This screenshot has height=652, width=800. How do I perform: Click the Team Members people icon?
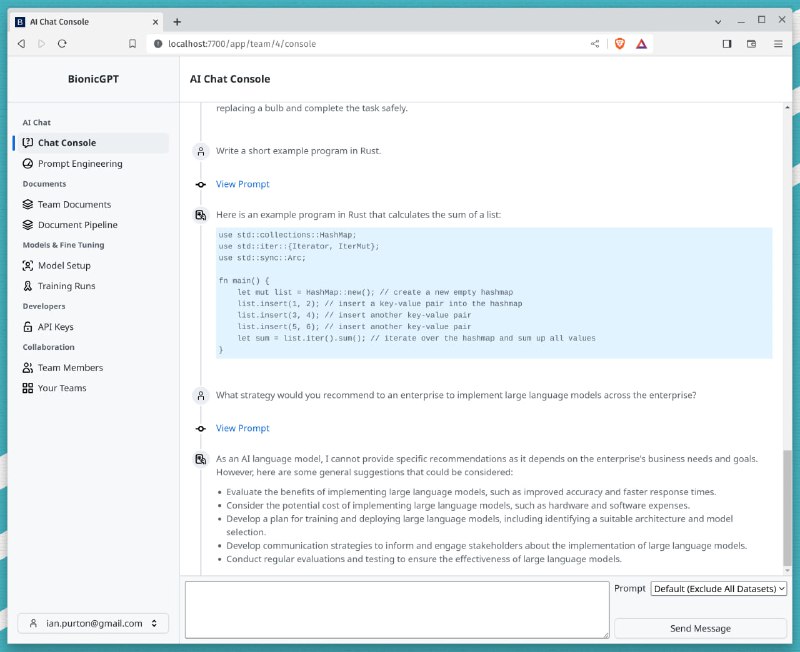pos(28,368)
